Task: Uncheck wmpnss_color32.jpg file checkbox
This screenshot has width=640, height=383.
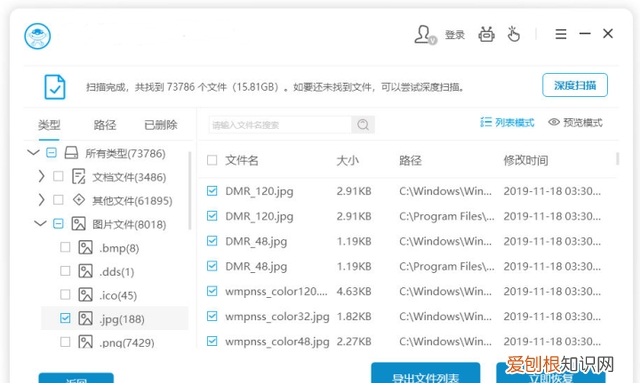Action: point(212,316)
